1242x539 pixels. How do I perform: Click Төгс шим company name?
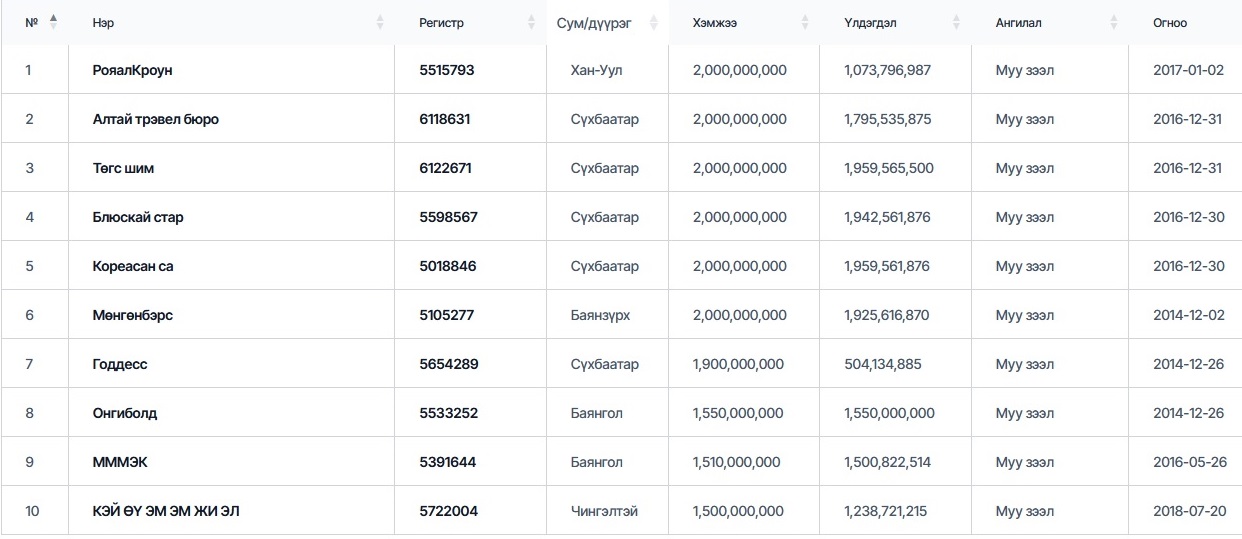tap(123, 168)
